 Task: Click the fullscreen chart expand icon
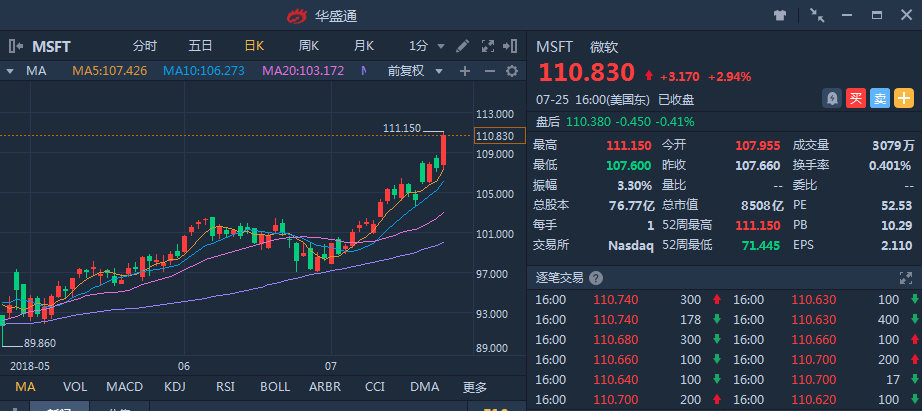487,46
